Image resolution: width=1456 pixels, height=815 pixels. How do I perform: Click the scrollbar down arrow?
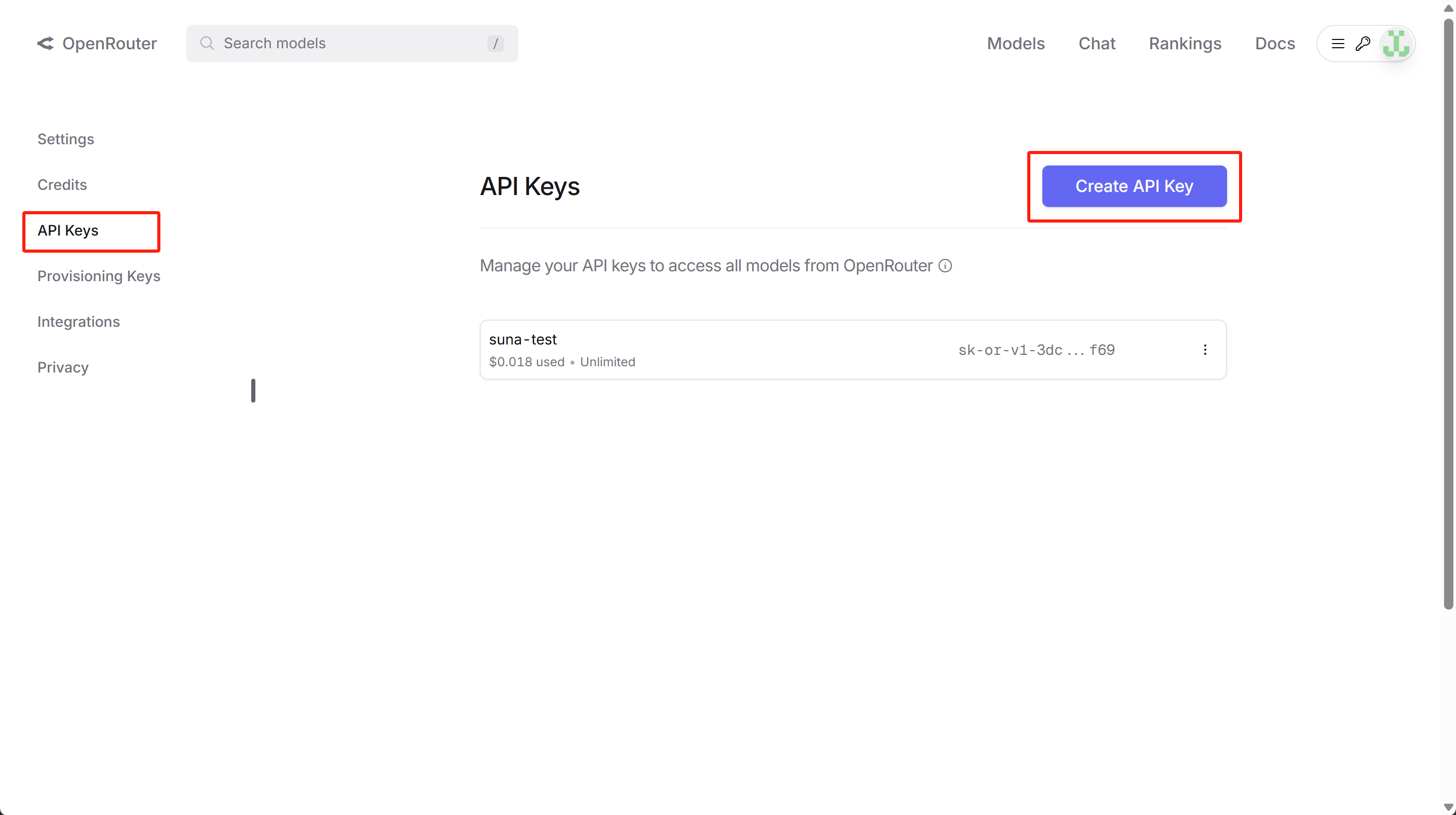click(x=1448, y=808)
